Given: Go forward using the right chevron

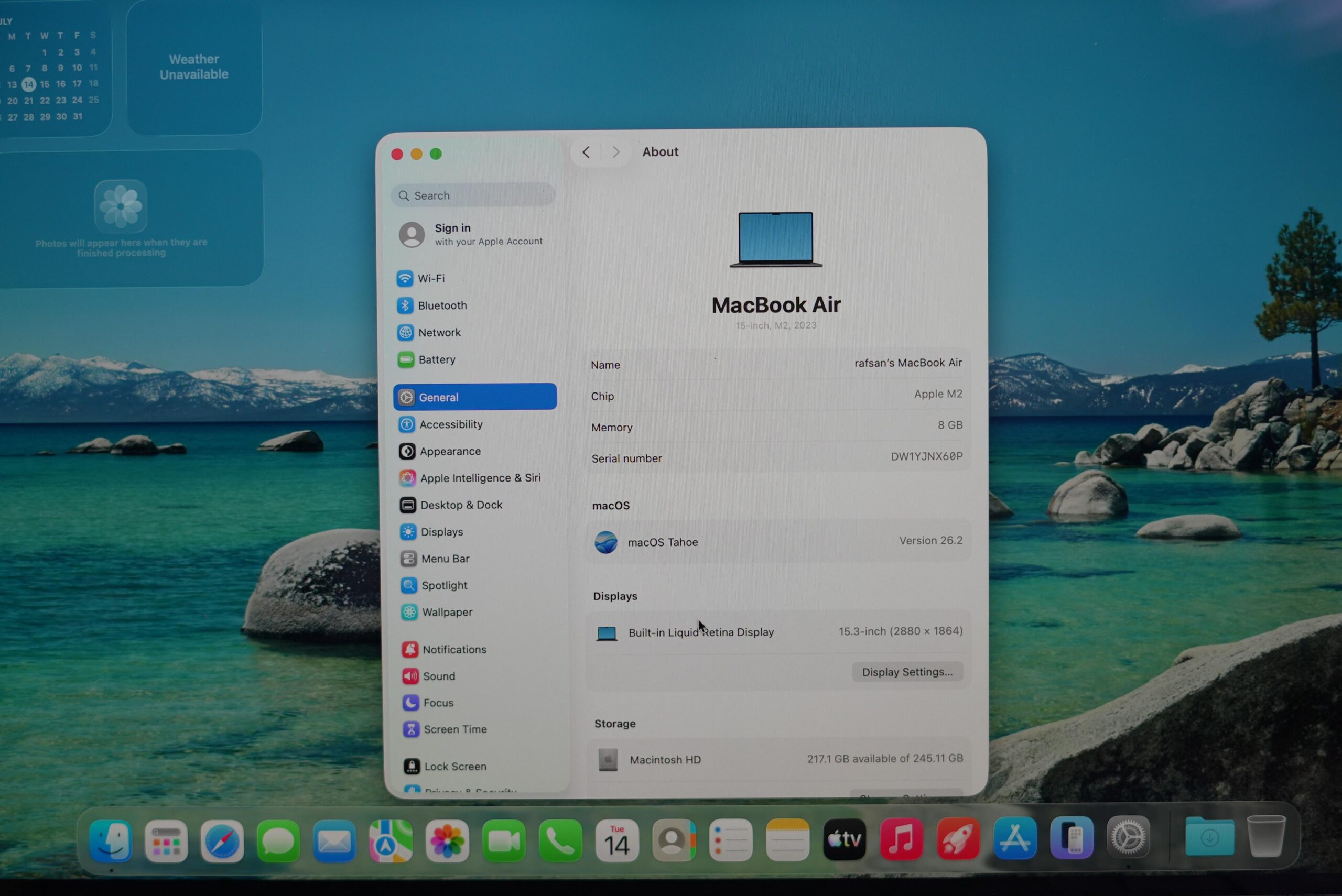Looking at the screenshot, I should coord(615,152).
